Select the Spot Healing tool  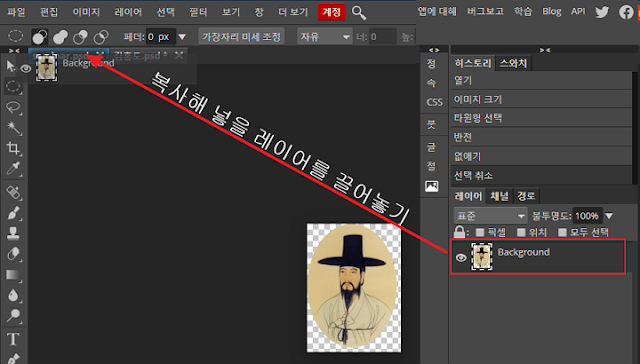(x=13, y=192)
